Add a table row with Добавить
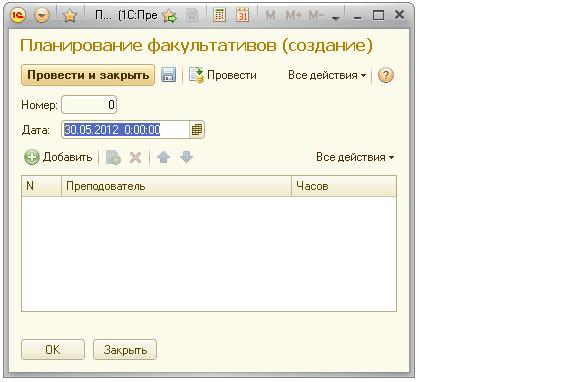563x382 pixels. (x=58, y=157)
